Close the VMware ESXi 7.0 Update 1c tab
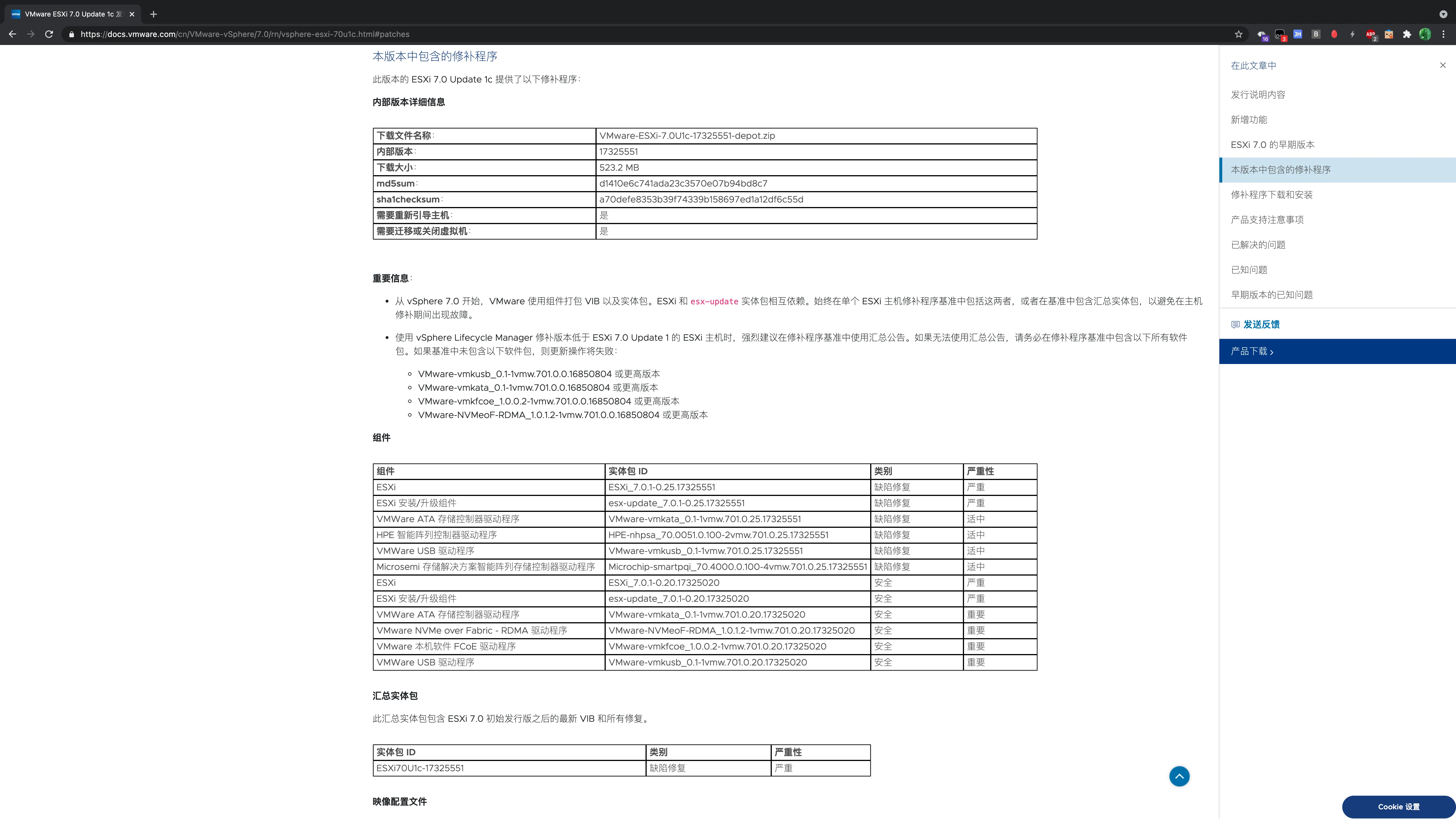The image size is (1456, 819). [132, 14]
